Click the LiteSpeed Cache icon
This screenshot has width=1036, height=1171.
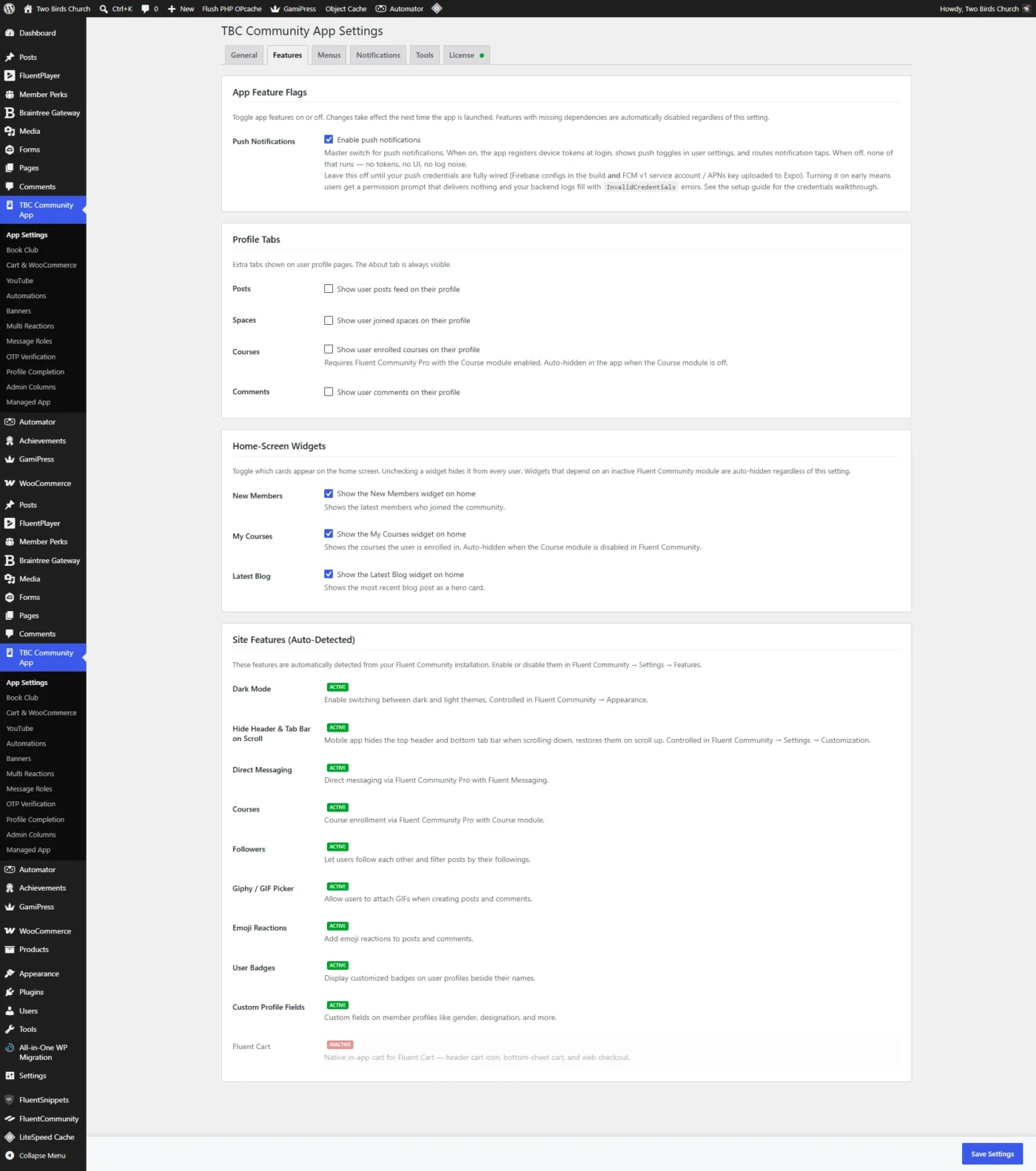click(x=10, y=1138)
